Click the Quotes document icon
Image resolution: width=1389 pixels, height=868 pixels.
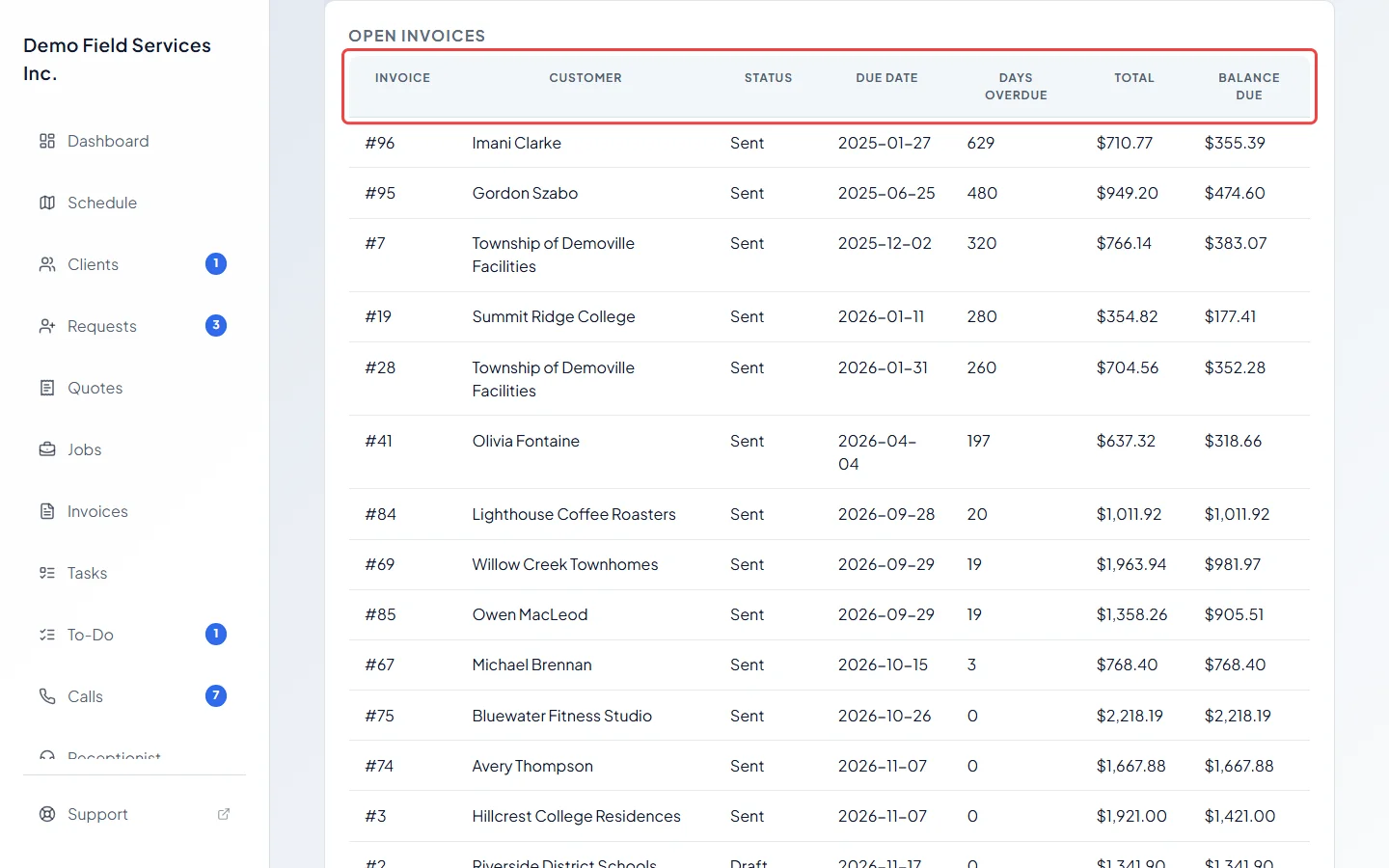[47, 388]
